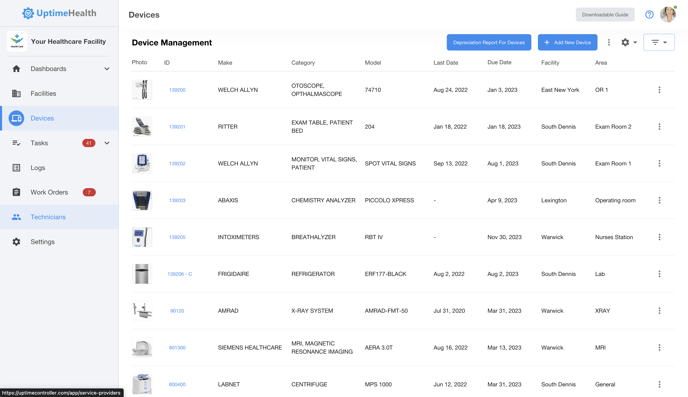Viewport: 688px width, 397px height.
Task: Open device ID 139203 link
Action: tap(177, 200)
